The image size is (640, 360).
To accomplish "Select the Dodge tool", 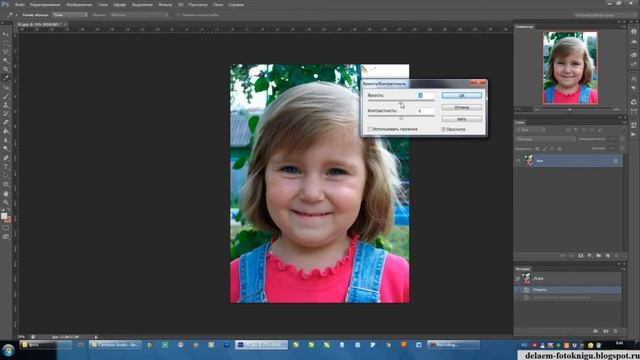I will [x=6, y=149].
